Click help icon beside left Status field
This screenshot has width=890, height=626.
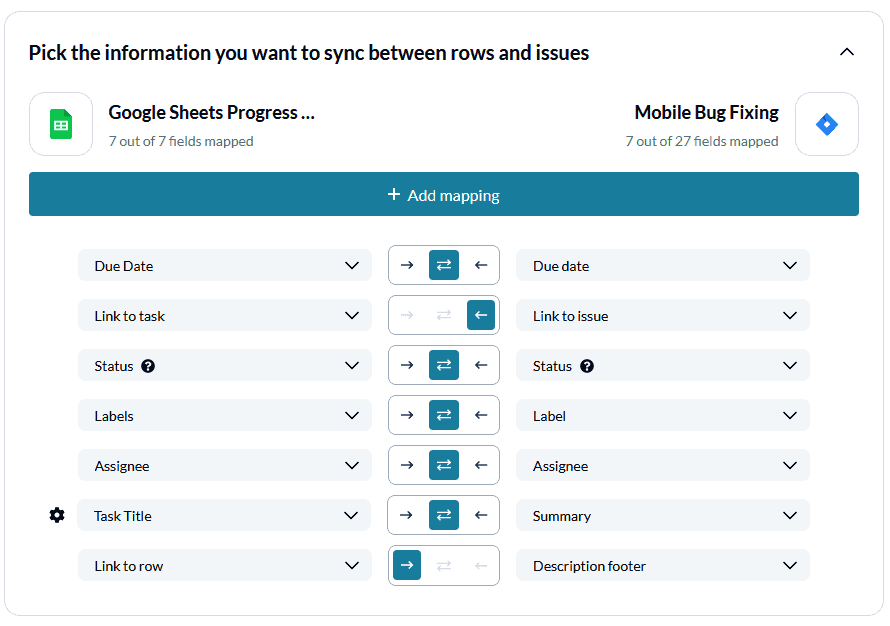point(148,366)
